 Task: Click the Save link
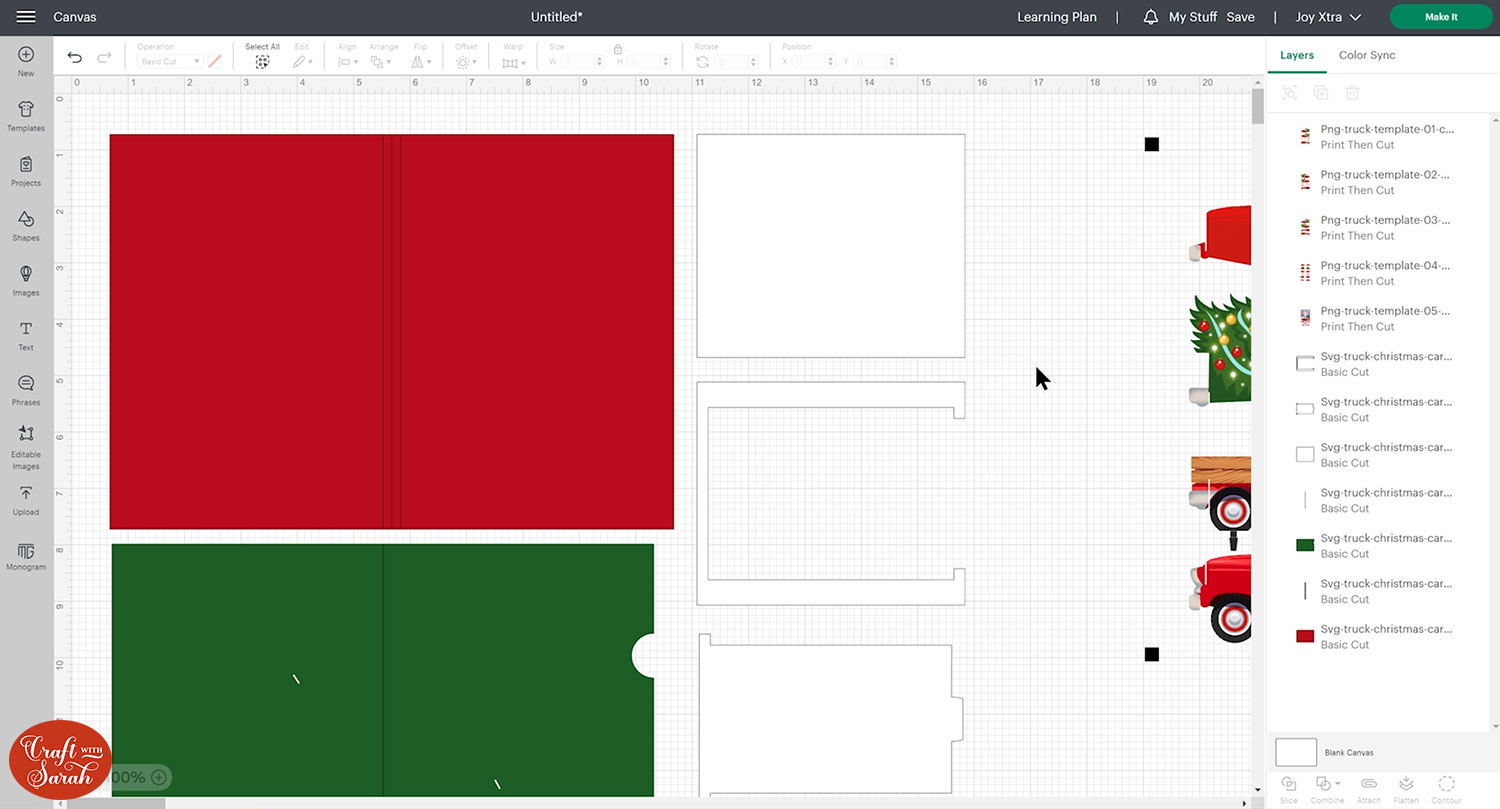pos(1240,17)
